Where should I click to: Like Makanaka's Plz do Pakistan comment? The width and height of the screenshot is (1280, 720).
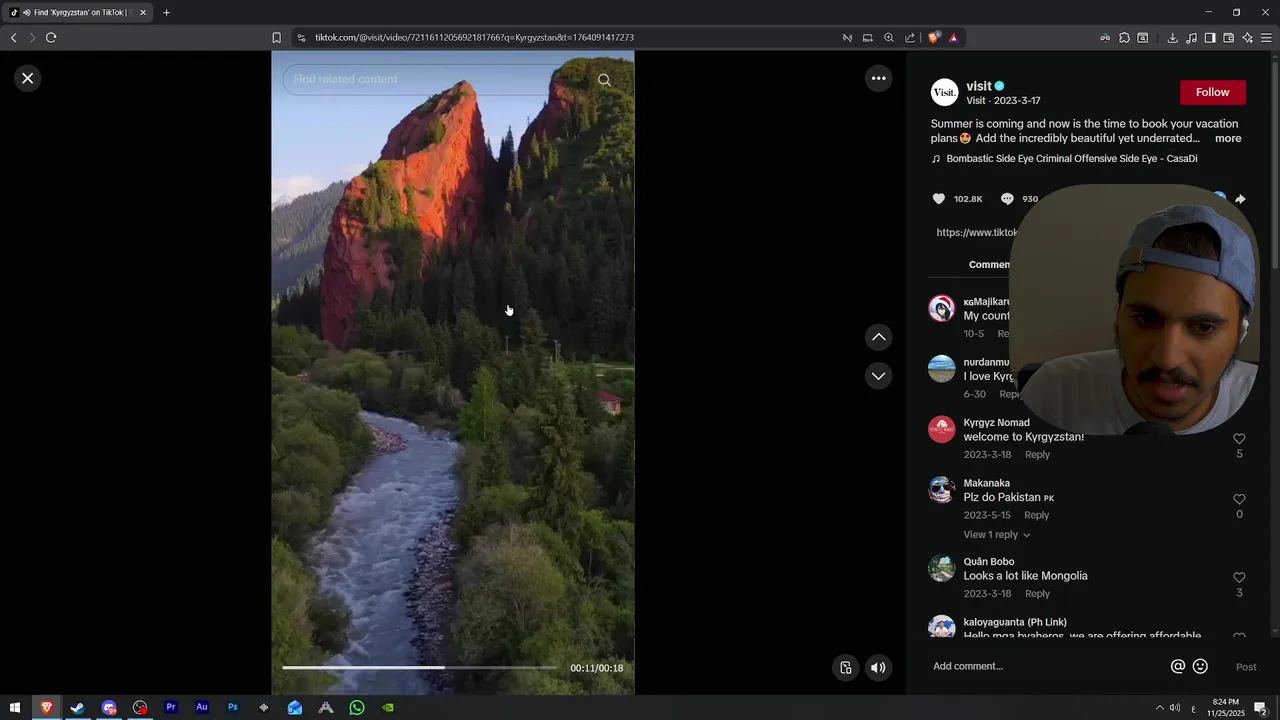[x=1239, y=499]
